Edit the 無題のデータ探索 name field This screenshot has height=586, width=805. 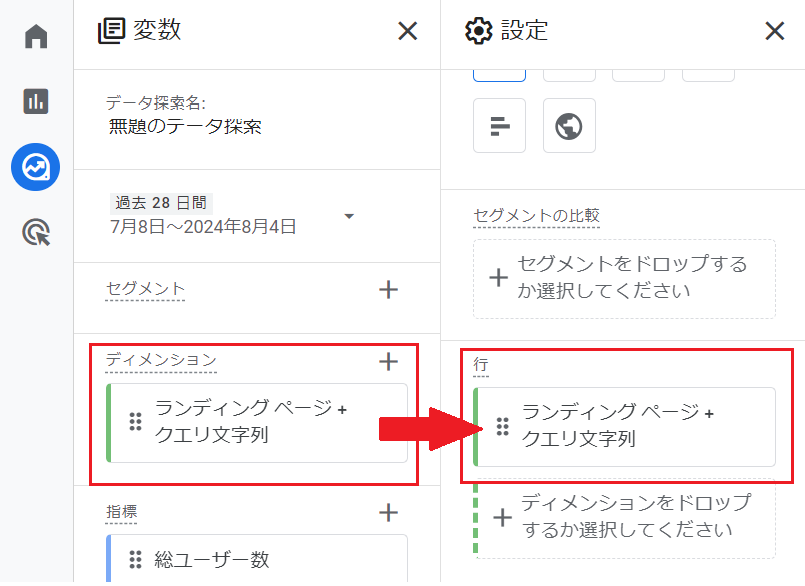185,126
